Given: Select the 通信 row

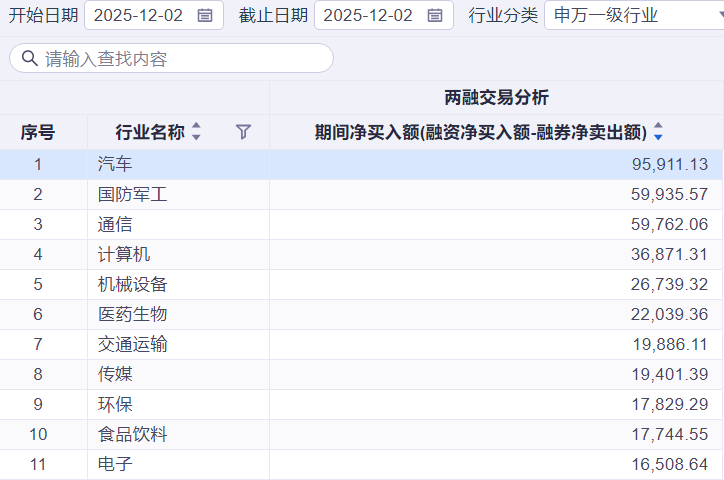Looking at the screenshot, I should coord(362,224).
